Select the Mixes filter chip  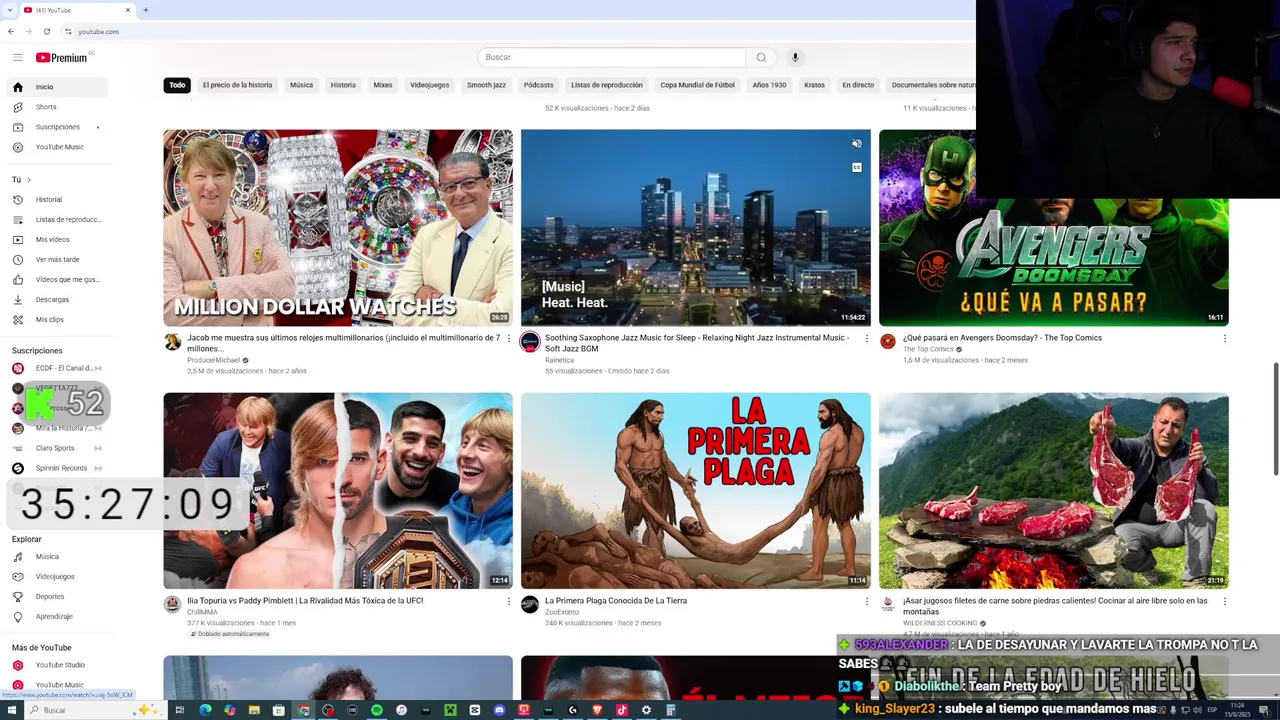pos(383,85)
